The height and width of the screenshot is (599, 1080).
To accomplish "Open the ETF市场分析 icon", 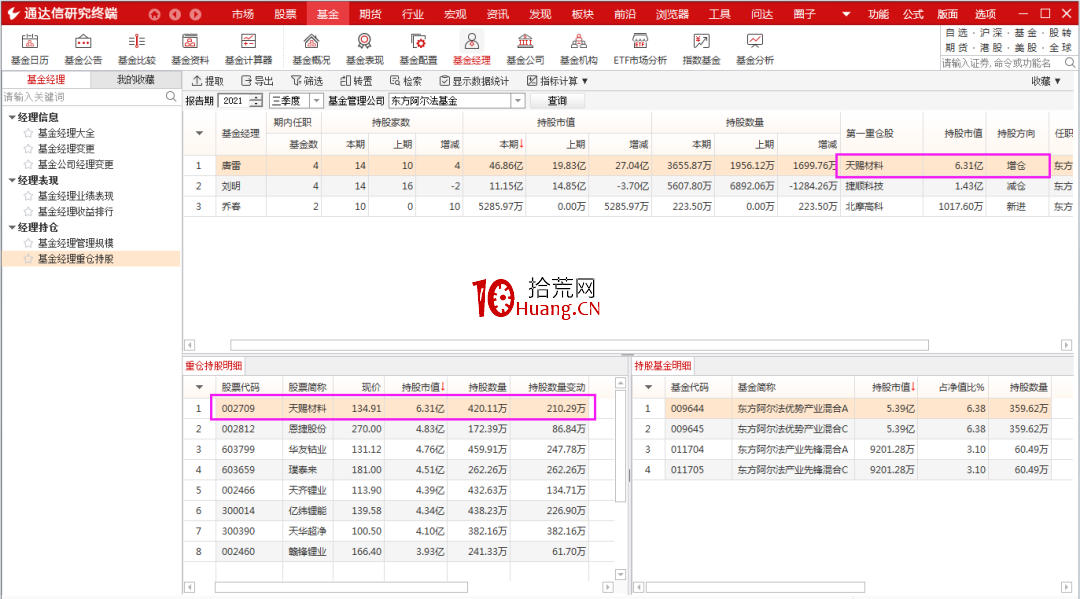I will (640, 50).
